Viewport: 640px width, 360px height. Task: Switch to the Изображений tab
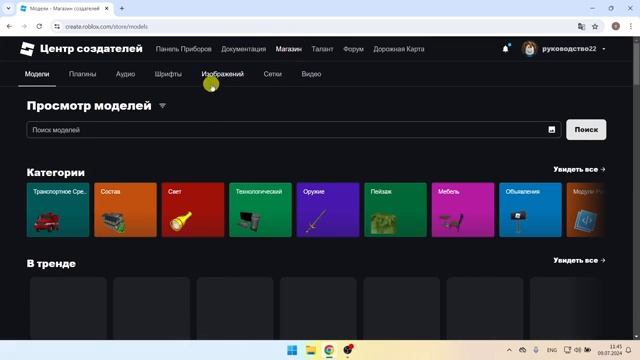(x=222, y=74)
